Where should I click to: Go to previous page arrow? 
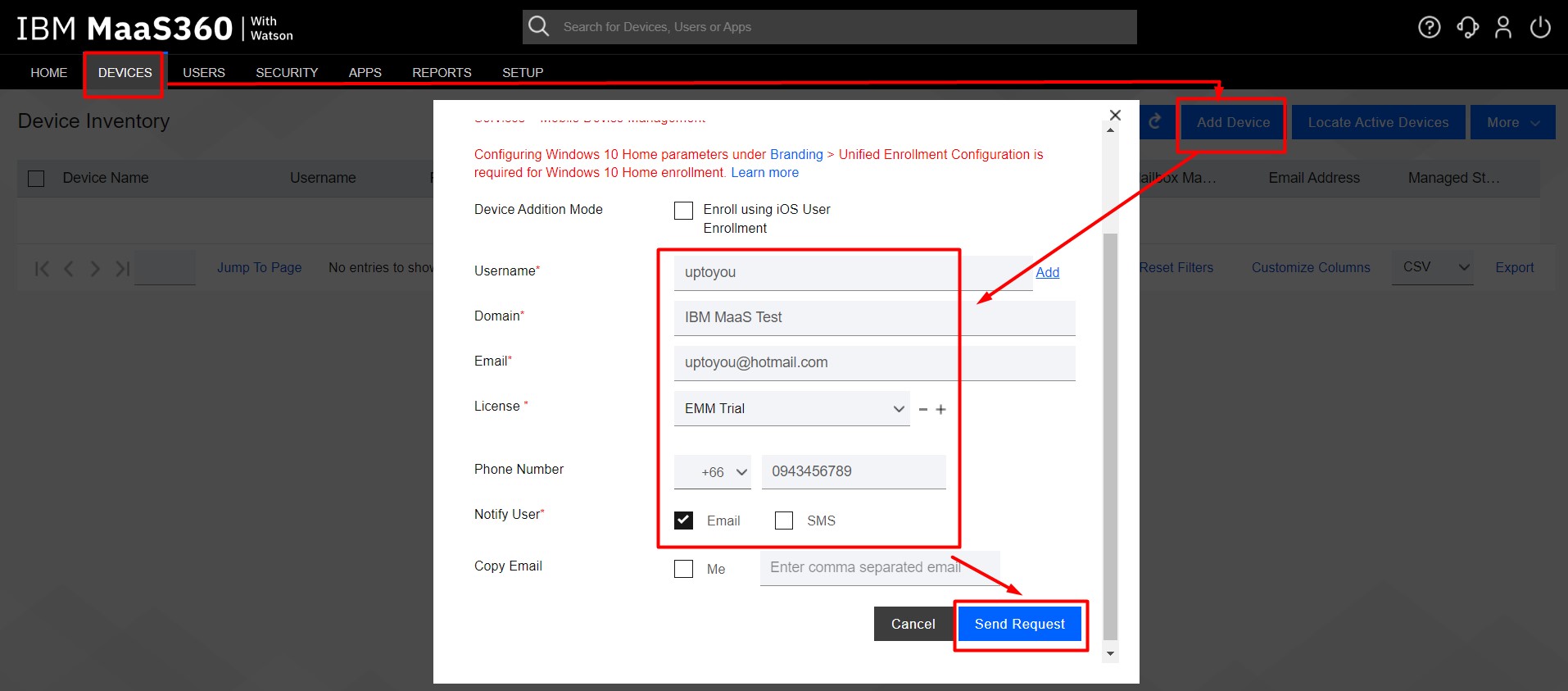point(69,268)
